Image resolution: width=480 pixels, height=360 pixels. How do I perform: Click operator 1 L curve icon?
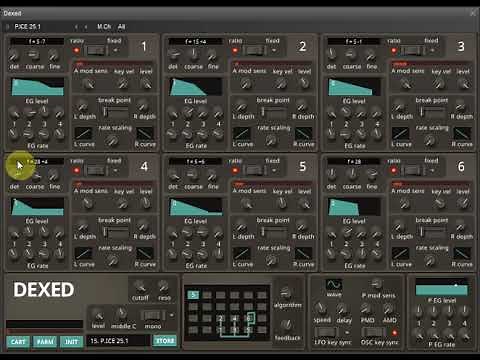pos(83,134)
